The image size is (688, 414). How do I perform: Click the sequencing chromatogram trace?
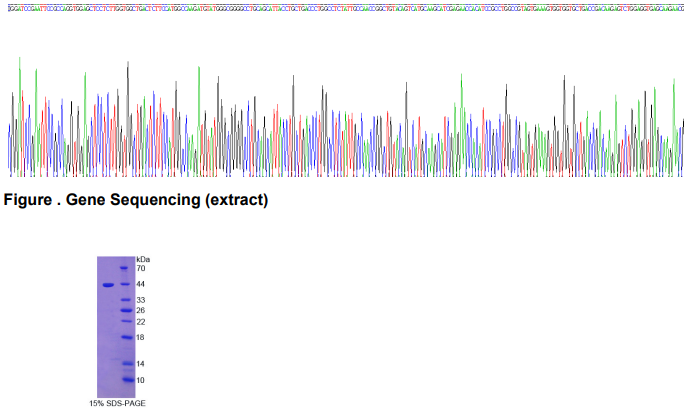pos(344,120)
